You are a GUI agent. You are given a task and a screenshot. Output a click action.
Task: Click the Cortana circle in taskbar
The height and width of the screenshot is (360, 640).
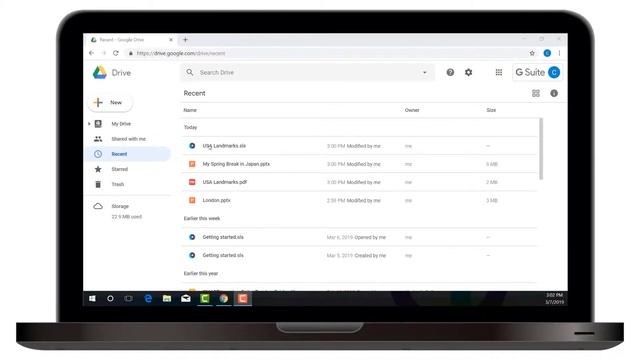(110, 299)
